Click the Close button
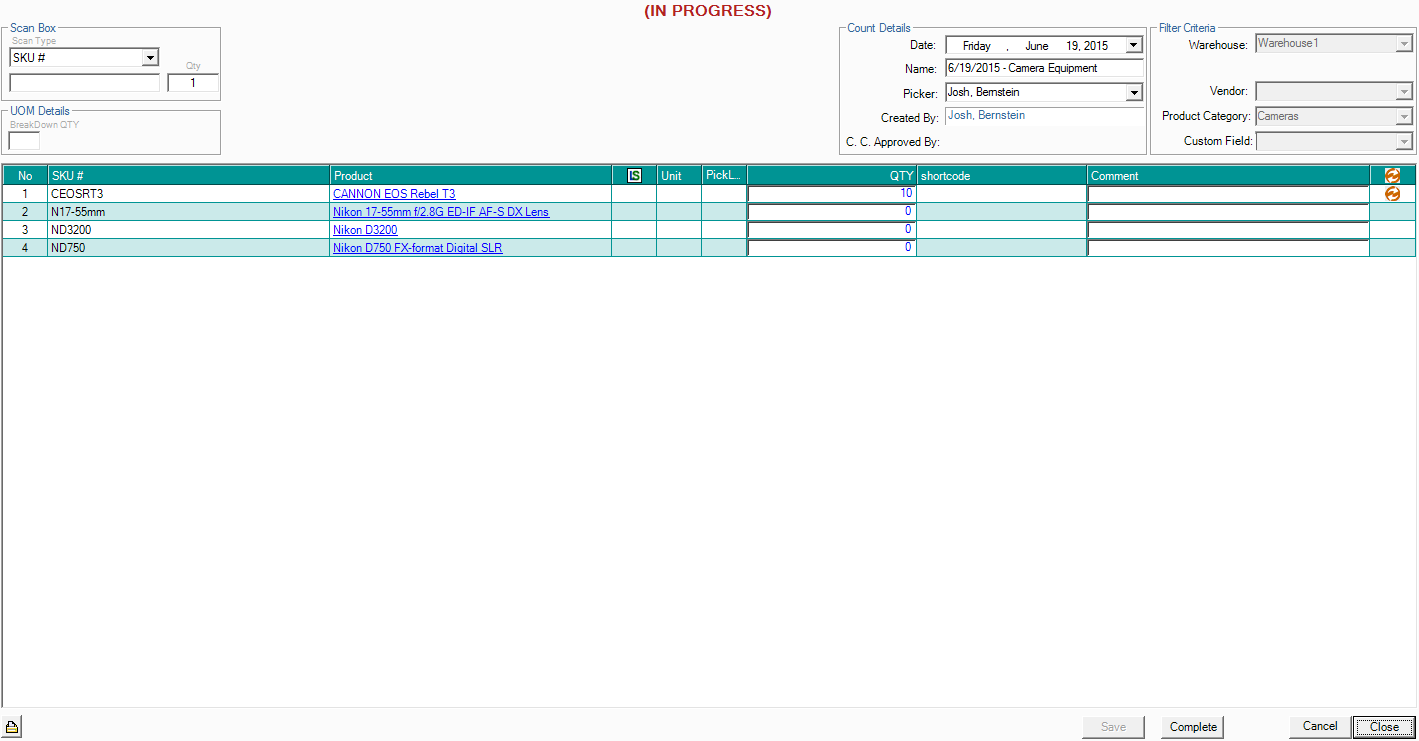This screenshot has height=741, width=1419. point(1384,727)
